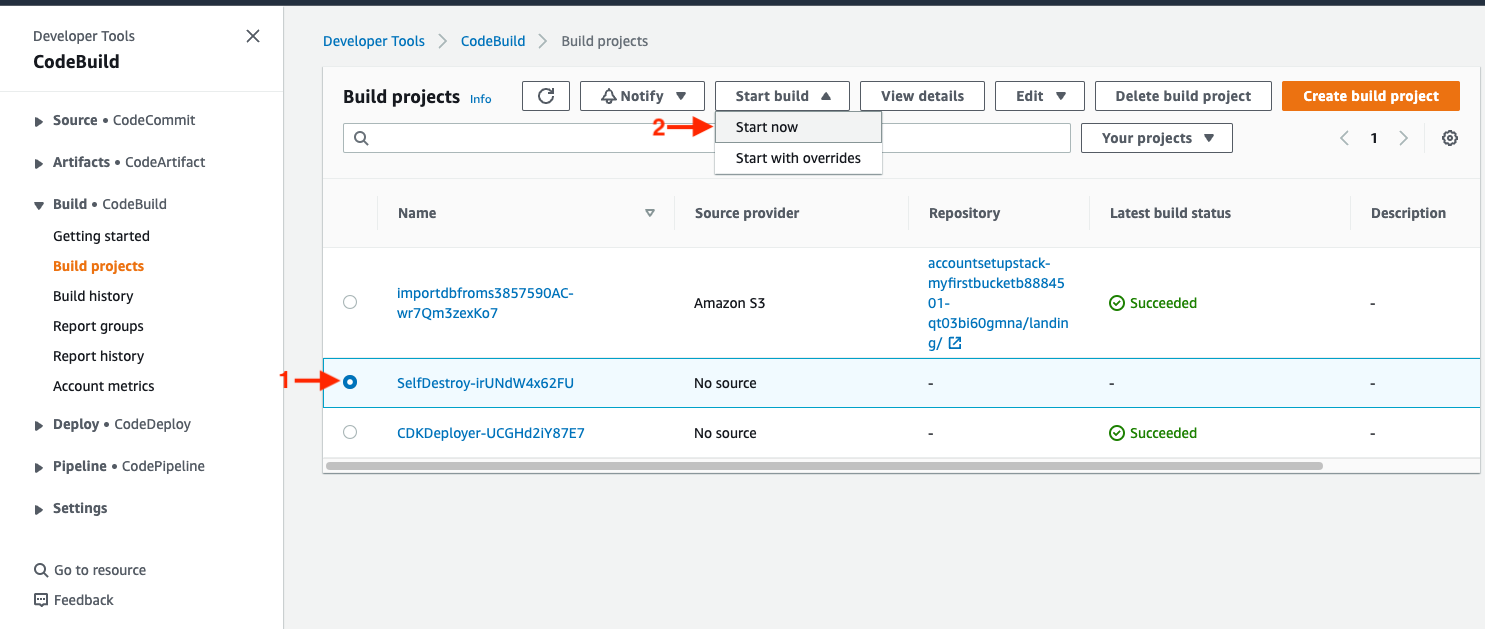Follow Developer Tools breadcrumb link

pos(374,41)
